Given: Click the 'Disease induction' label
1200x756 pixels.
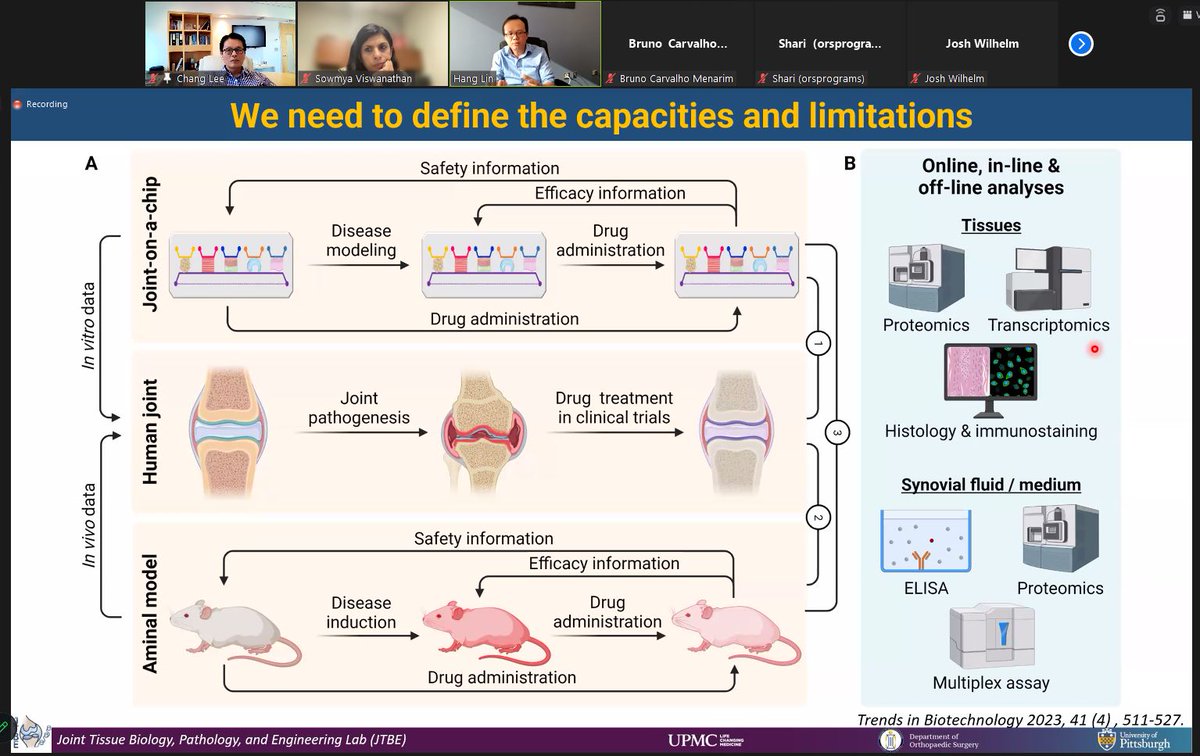Looking at the screenshot, I should pyautogui.click(x=361, y=612).
